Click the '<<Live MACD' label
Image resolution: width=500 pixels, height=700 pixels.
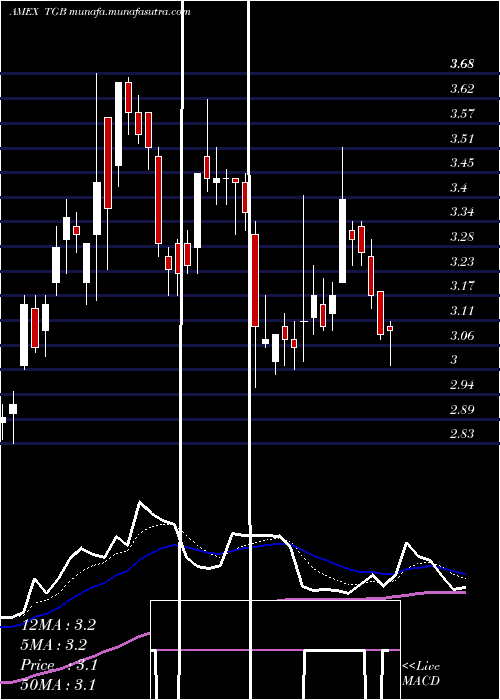point(421,673)
